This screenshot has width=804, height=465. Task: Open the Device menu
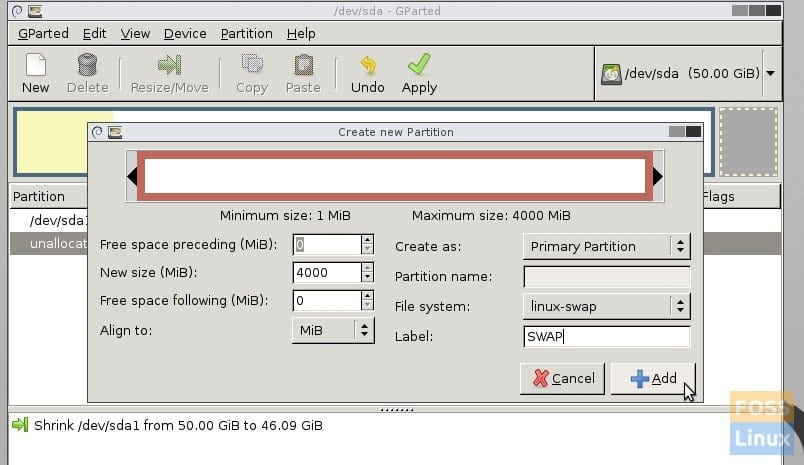185,33
